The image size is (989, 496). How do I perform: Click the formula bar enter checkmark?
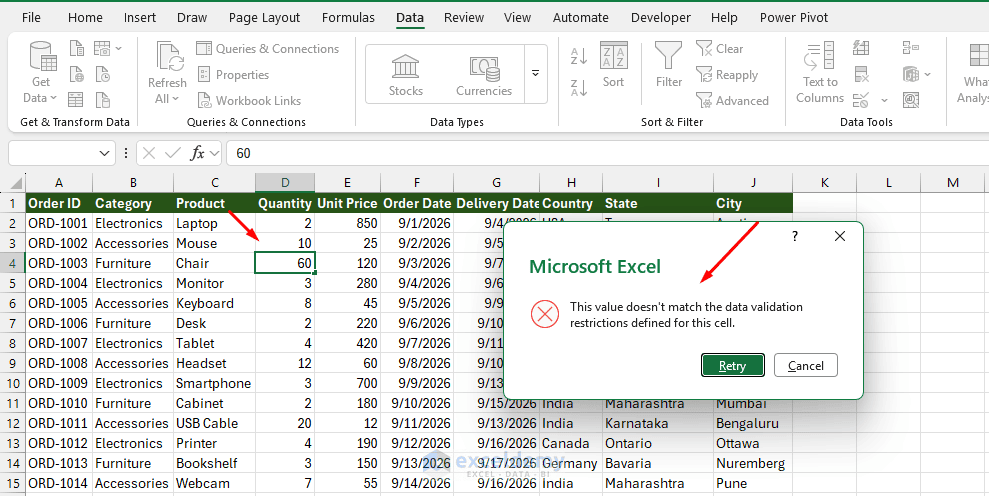click(x=172, y=153)
